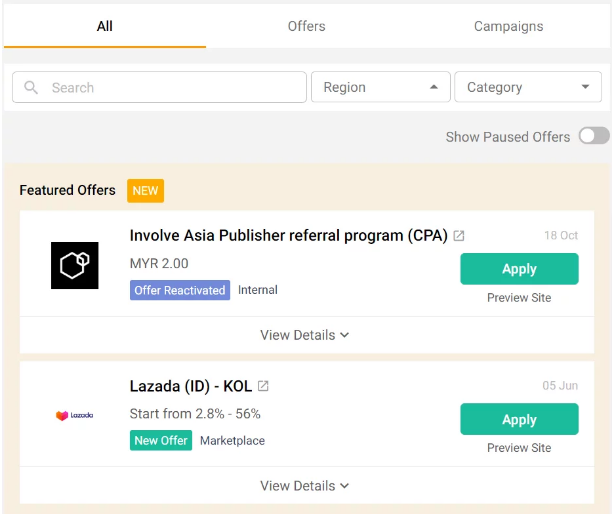This screenshot has height=514, width=612.
Task: Switch to the All tab
Action: pyautogui.click(x=104, y=26)
